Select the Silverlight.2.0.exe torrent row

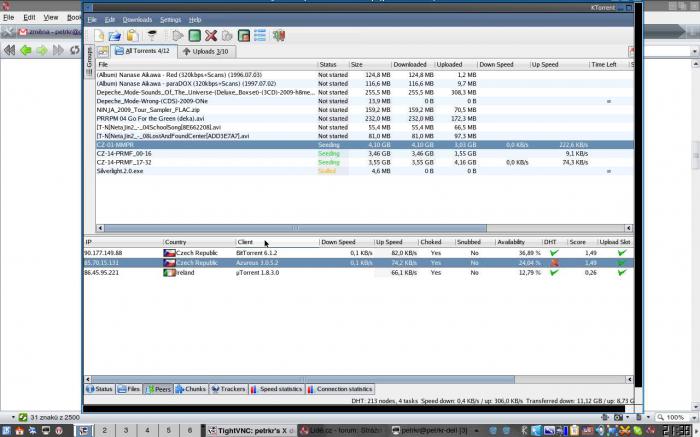(x=364, y=171)
